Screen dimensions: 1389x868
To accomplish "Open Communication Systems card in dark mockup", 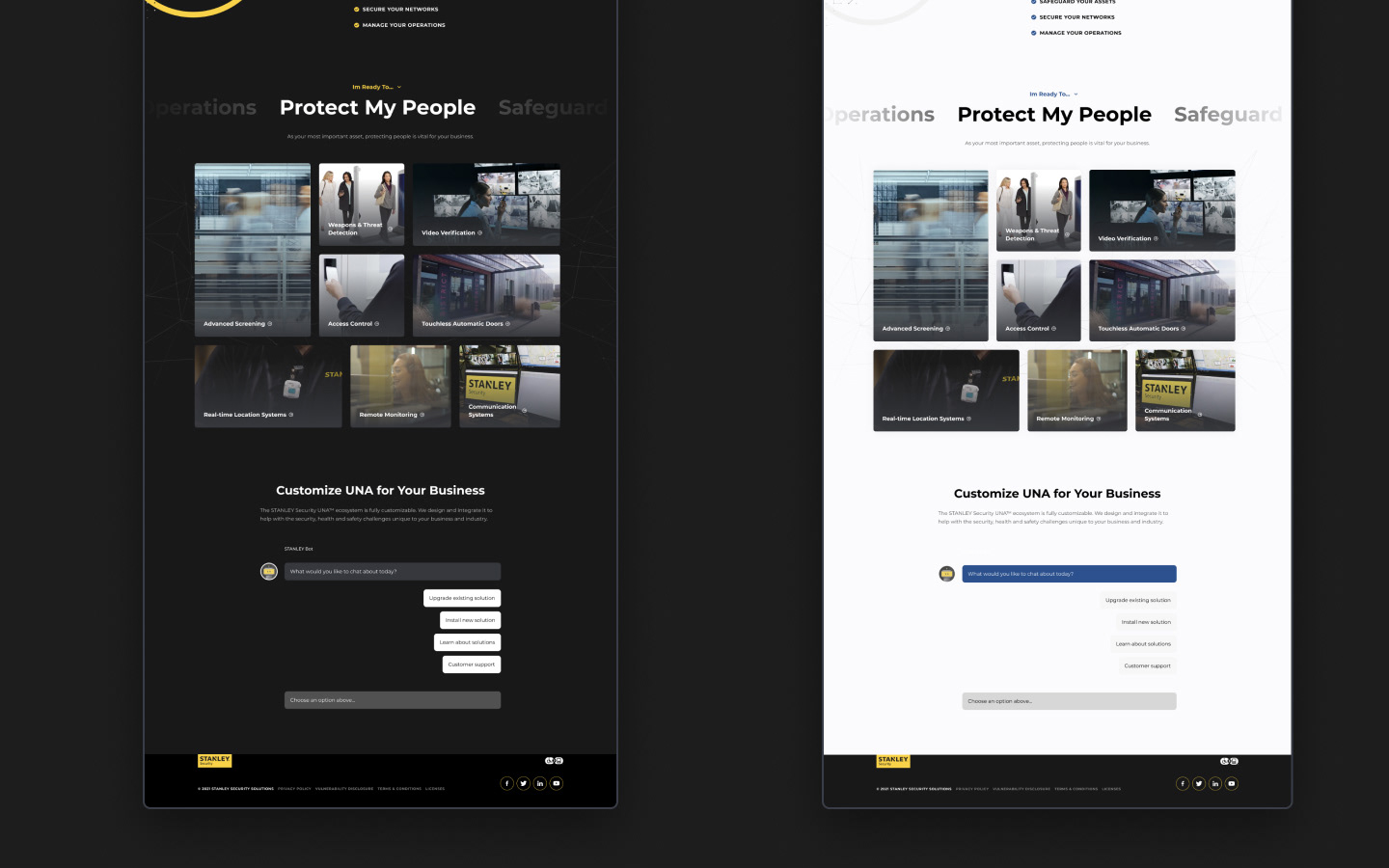I will [509, 386].
